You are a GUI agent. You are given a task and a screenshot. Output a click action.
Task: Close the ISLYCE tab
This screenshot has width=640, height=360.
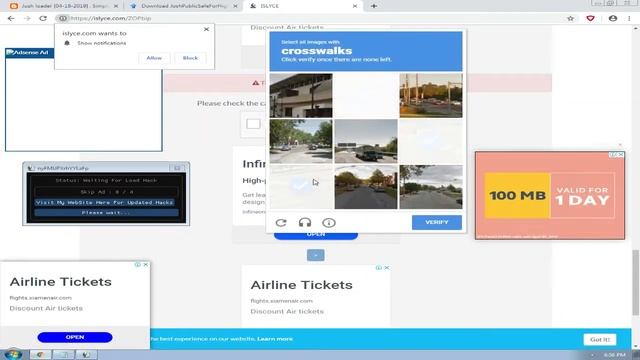355,6
